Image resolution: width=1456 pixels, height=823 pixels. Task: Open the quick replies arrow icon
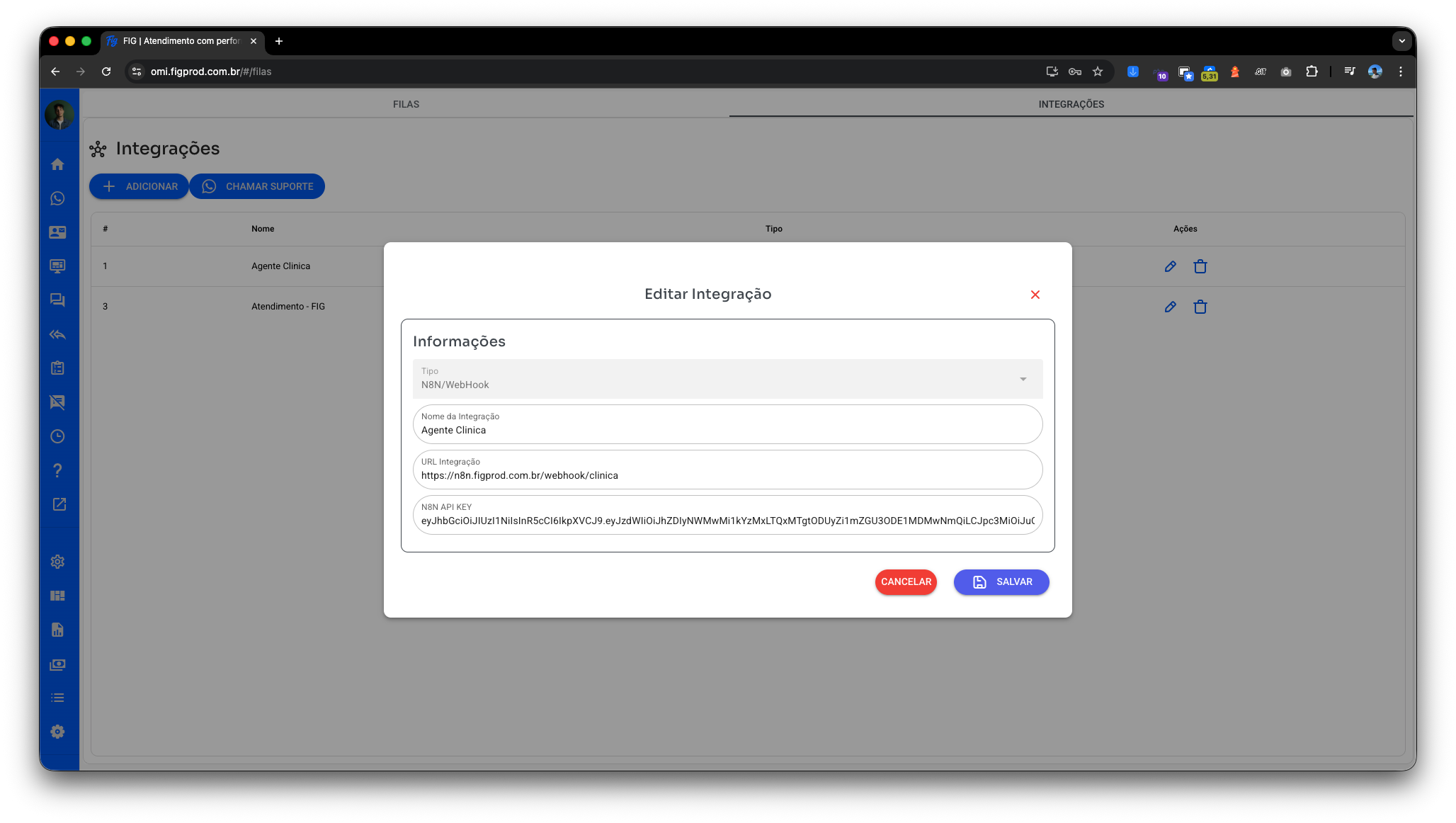click(x=58, y=334)
